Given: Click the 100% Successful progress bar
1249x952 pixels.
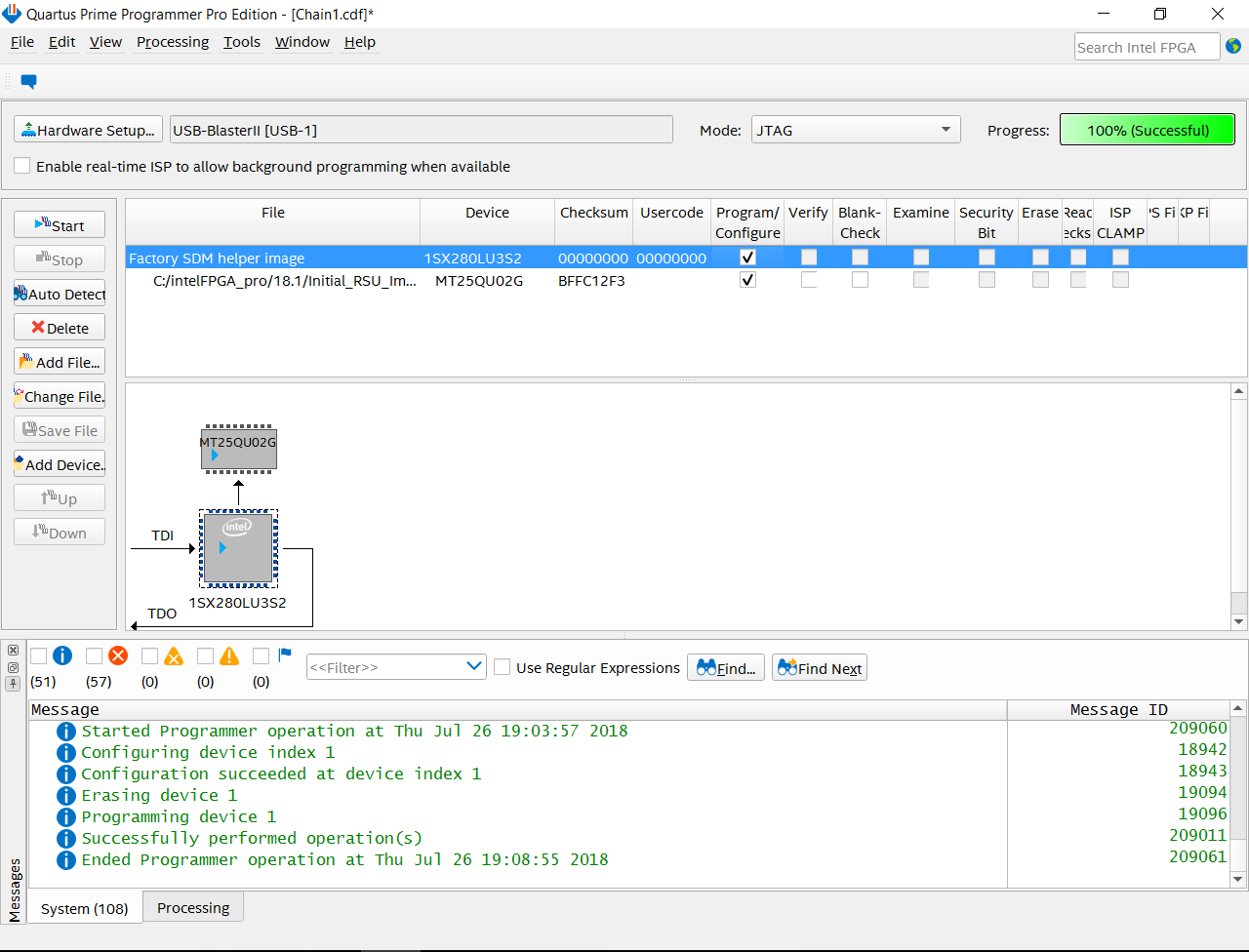Looking at the screenshot, I should pos(1147,130).
